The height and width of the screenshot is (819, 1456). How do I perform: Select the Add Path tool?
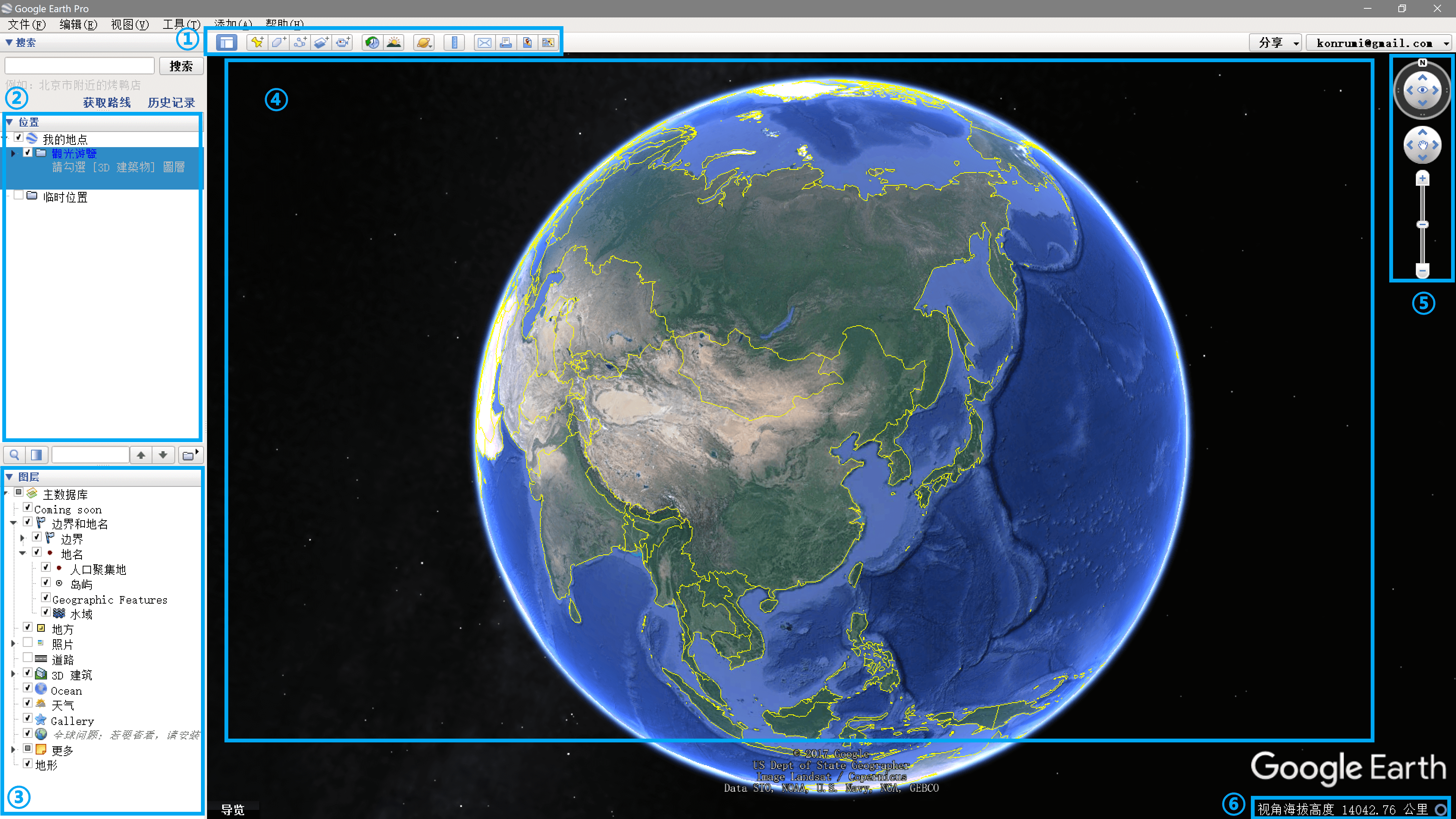pos(300,42)
